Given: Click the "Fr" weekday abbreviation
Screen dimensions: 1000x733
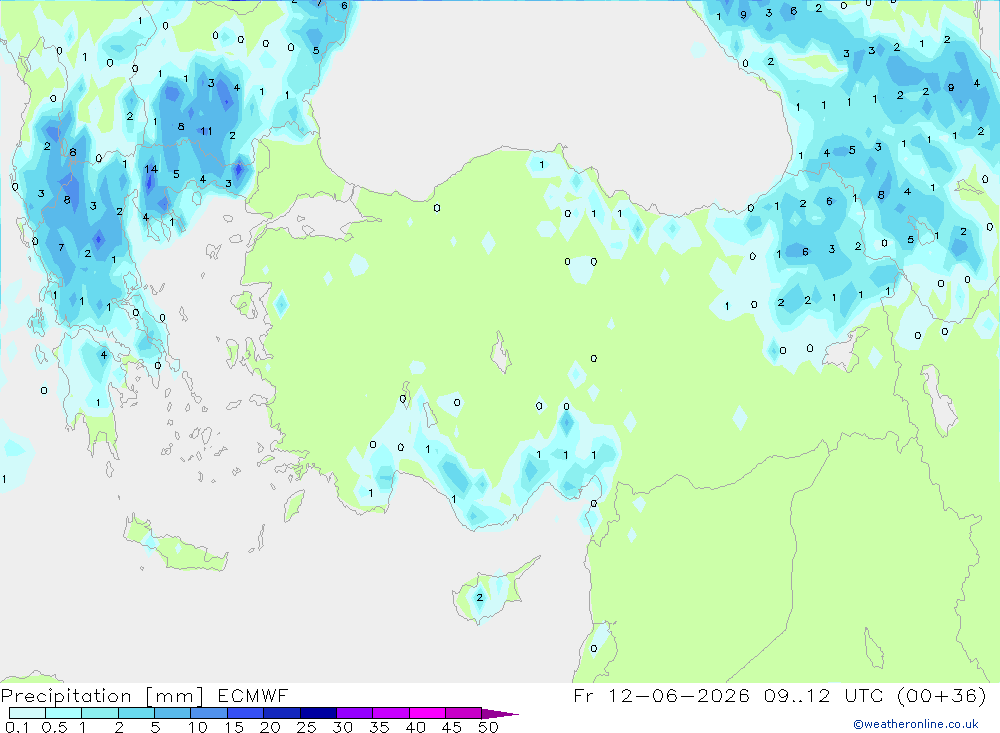Looking at the screenshot, I should point(584,695).
